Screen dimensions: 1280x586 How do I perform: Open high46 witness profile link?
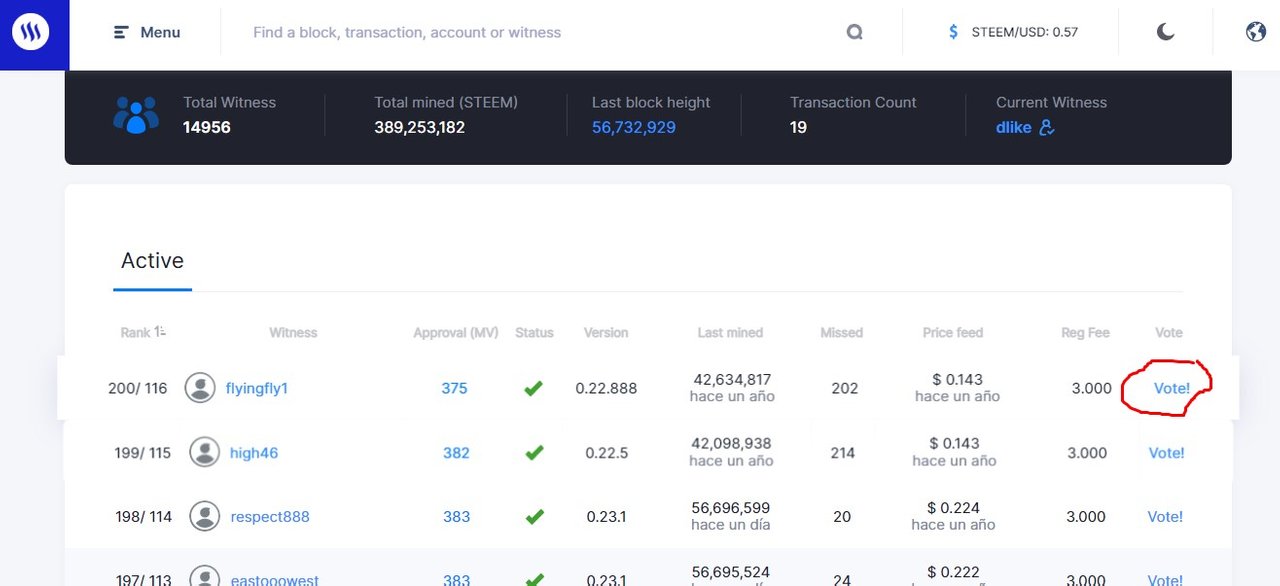click(x=254, y=453)
